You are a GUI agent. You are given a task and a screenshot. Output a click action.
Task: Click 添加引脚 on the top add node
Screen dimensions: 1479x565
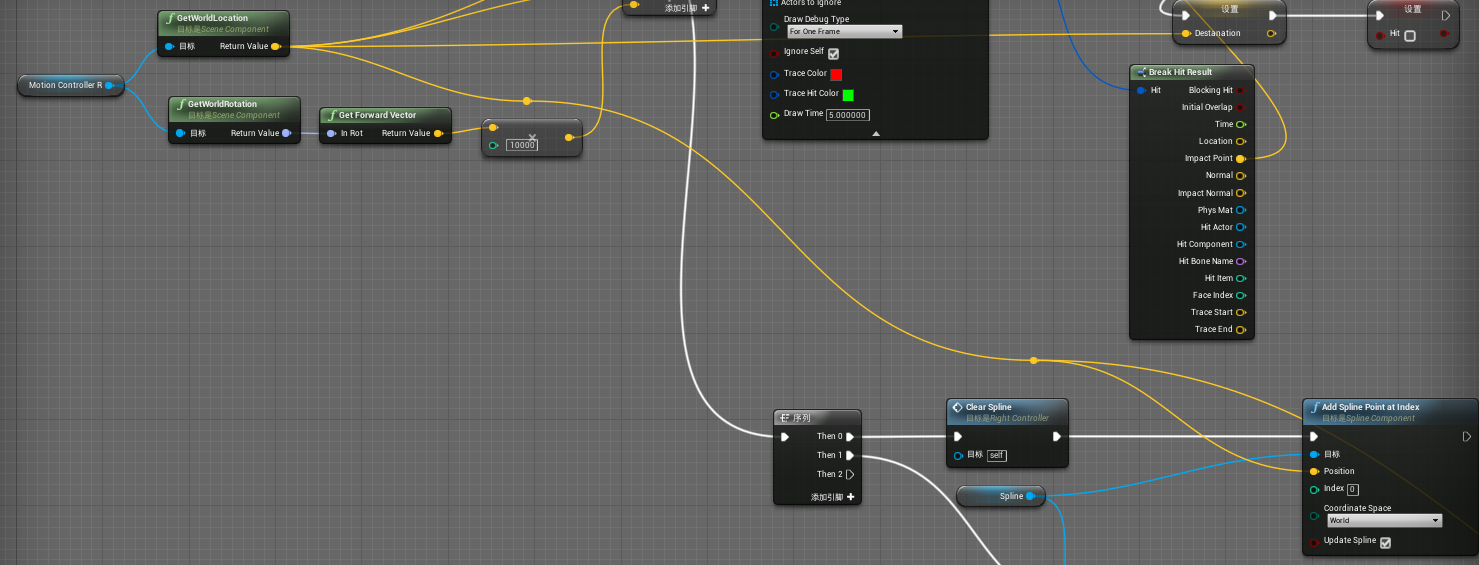tap(687, 8)
